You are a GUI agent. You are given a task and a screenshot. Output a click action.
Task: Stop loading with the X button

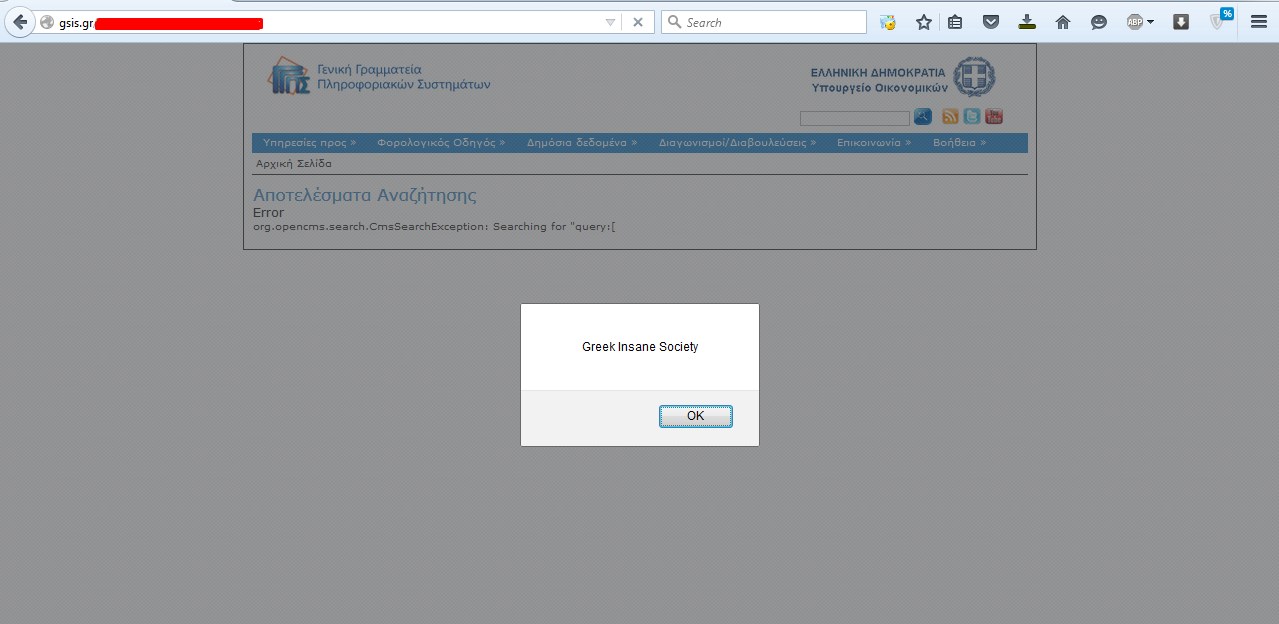tap(638, 22)
